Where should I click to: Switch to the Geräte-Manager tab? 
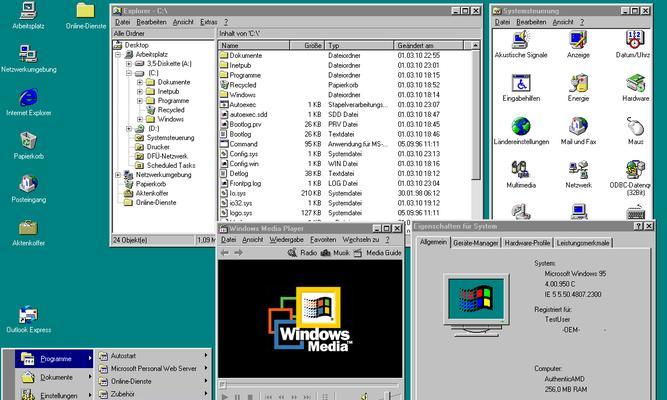[476, 243]
